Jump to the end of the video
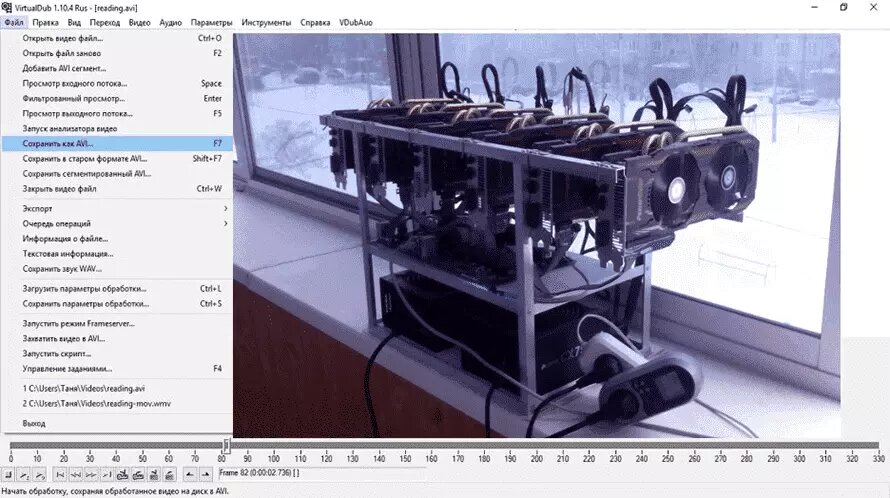This screenshot has height=498, width=890. (107, 474)
